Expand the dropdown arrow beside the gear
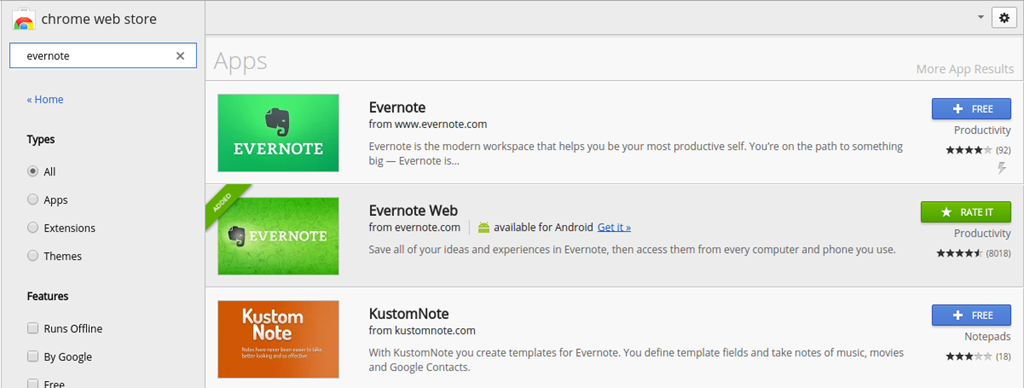 point(980,18)
